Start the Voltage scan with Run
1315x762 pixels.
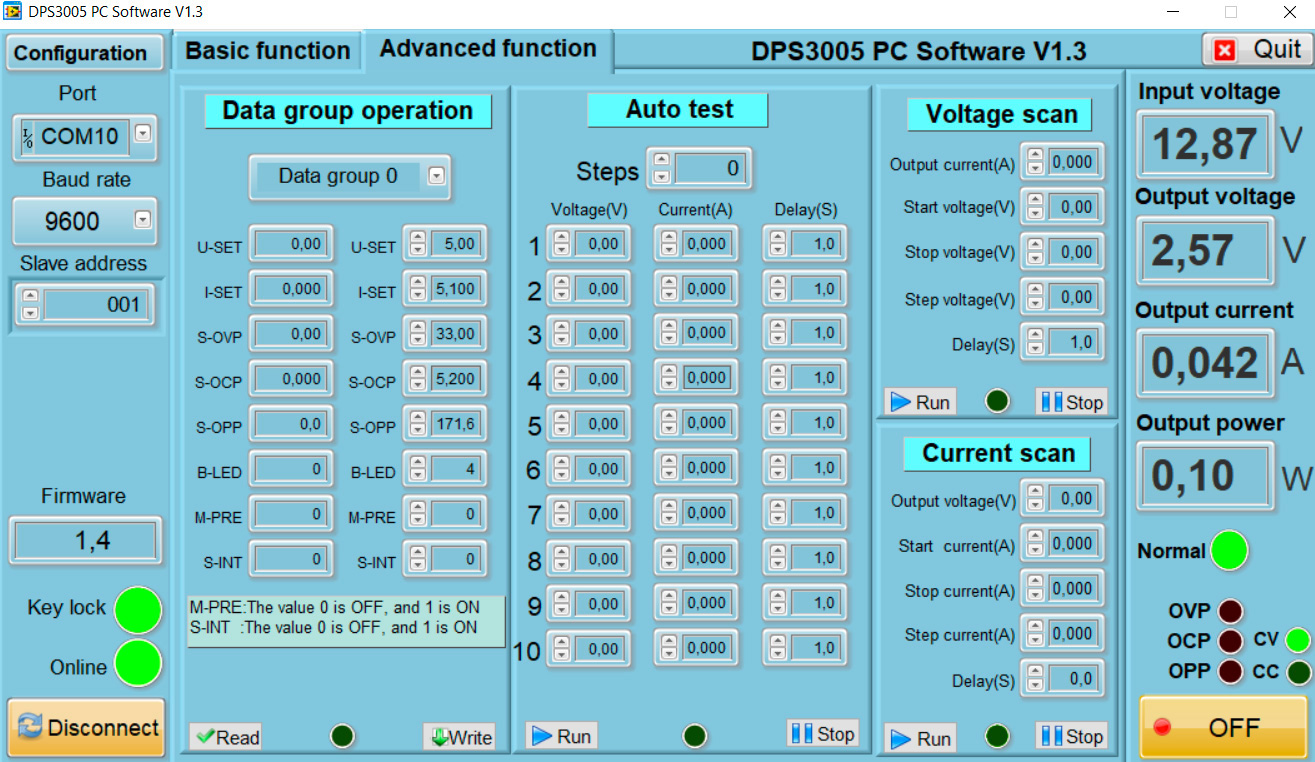pos(920,402)
